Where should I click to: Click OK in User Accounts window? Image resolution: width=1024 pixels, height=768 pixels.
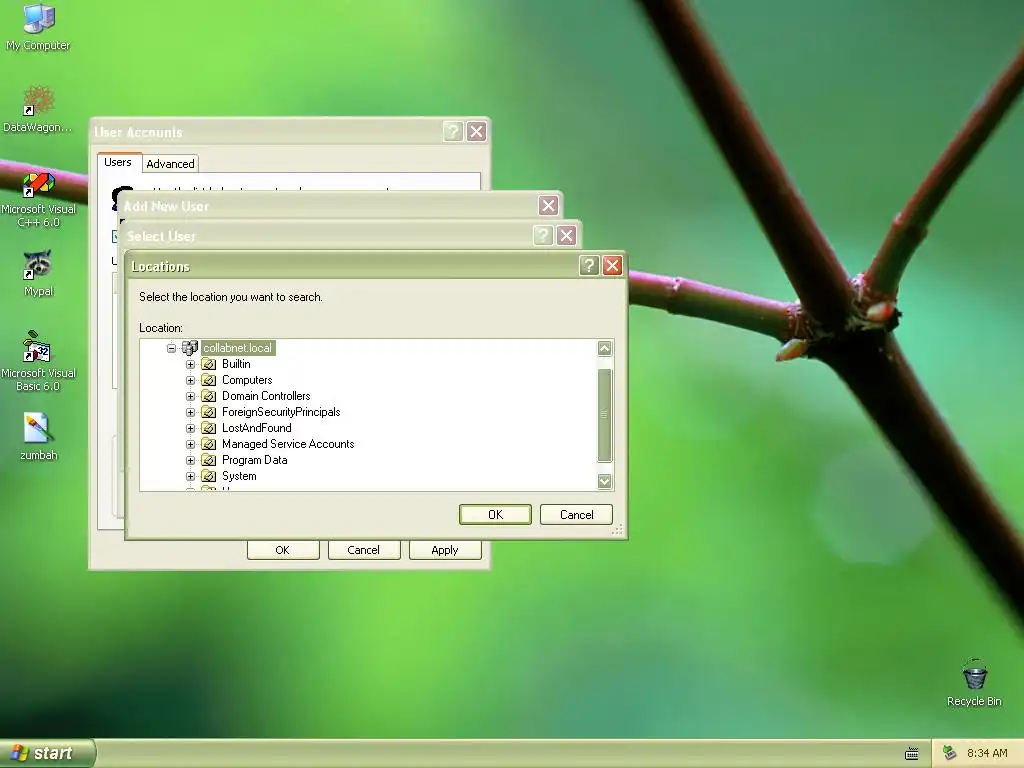coord(283,550)
